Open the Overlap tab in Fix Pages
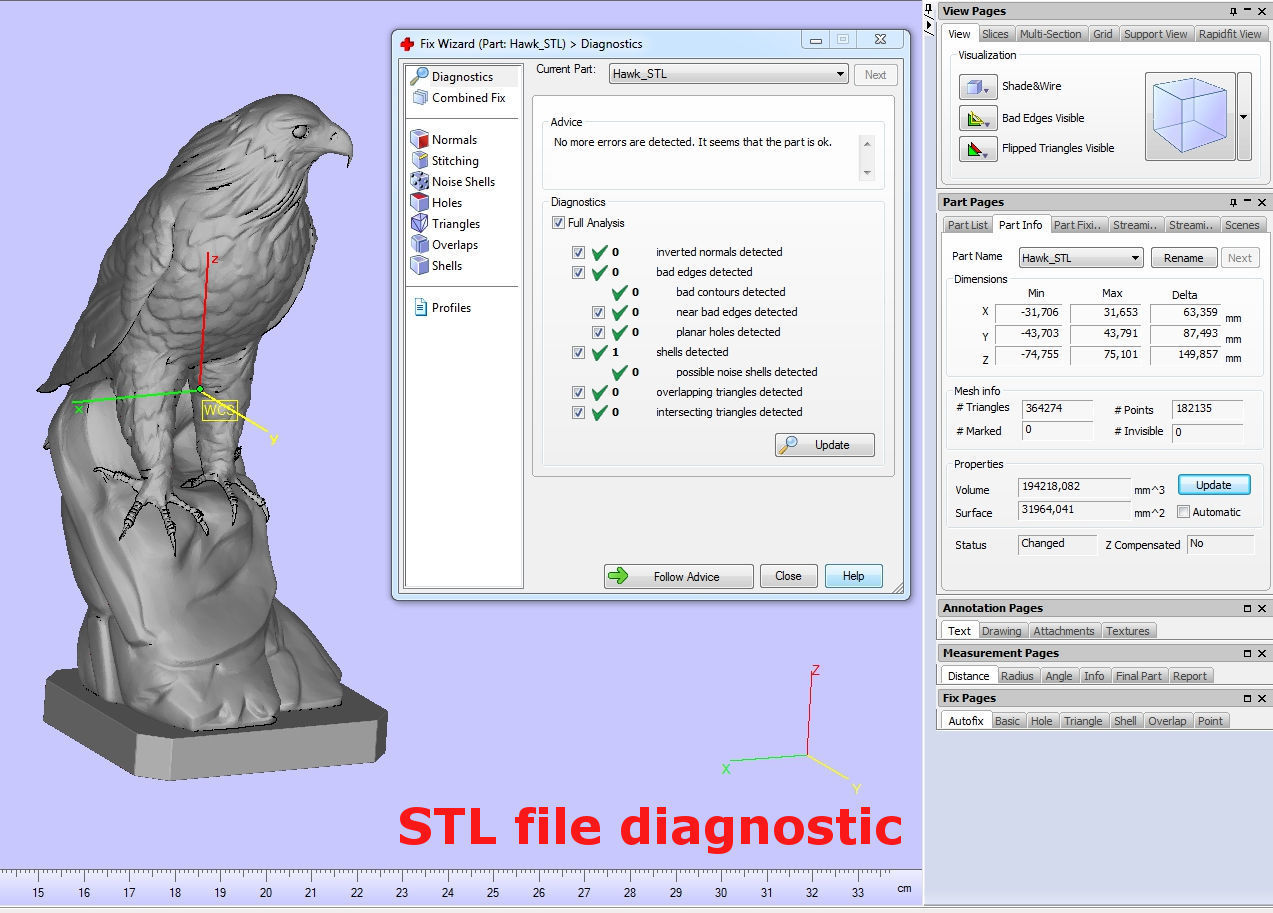Screen dimensions: 1273x913 [x=1167, y=721]
